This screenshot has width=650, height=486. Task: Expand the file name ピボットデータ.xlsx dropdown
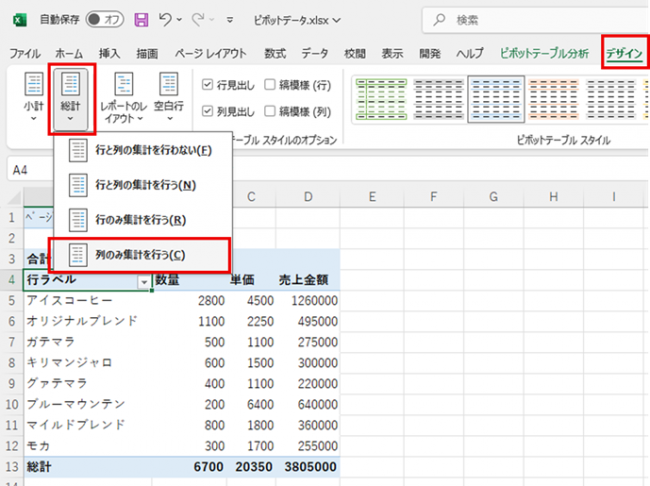point(336,19)
